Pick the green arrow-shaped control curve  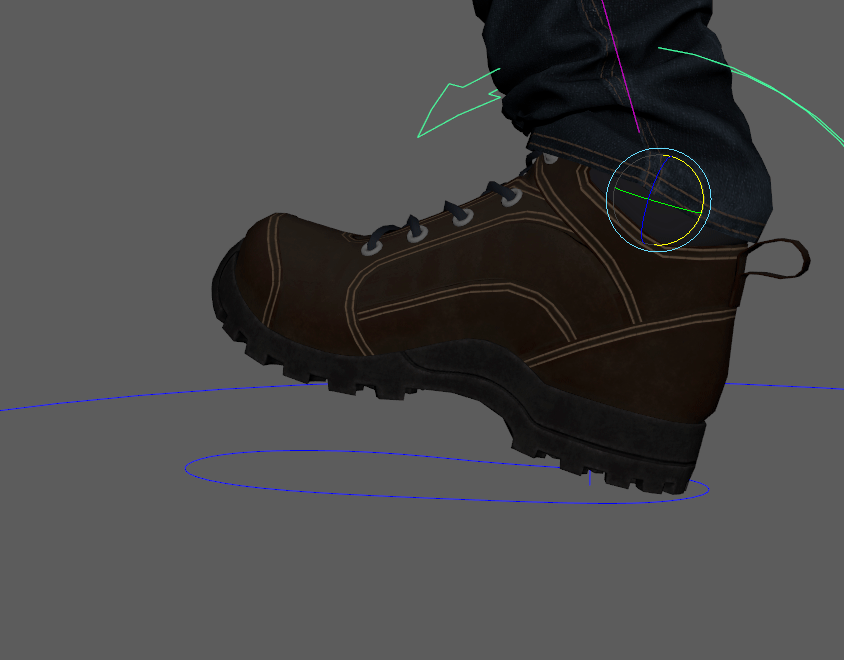pos(440,110)
